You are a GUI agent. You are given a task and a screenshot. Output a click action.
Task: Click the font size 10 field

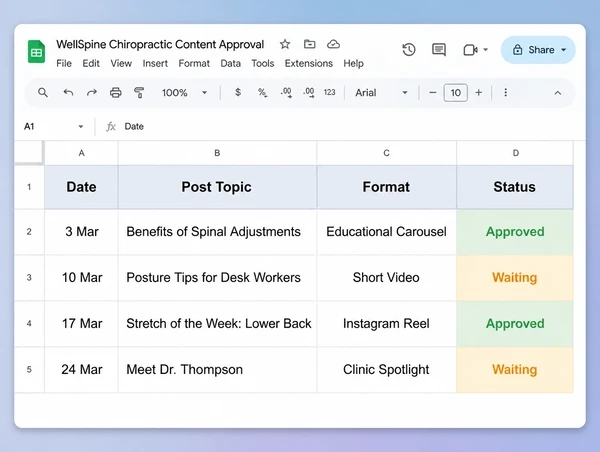pyautogui.click(x=455, y=93)
